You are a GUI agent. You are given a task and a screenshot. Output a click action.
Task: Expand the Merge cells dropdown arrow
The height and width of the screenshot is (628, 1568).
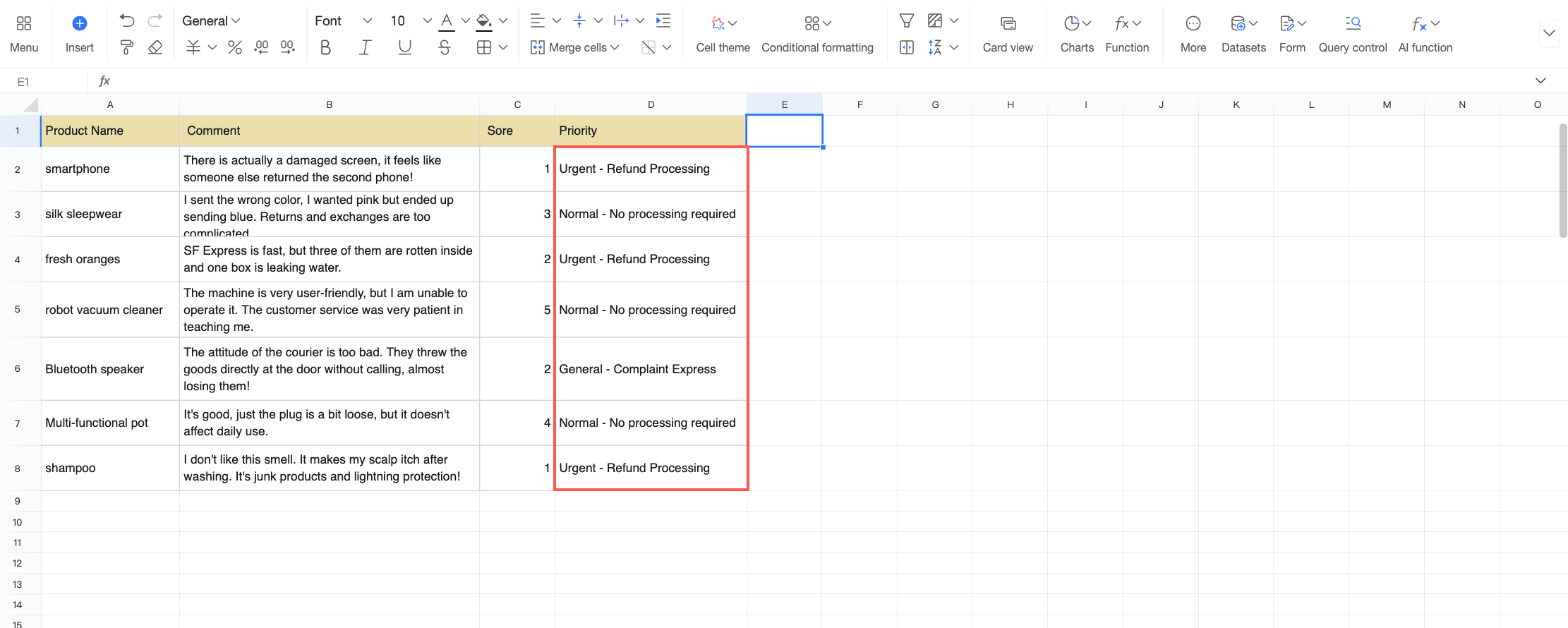click(615, 47)
